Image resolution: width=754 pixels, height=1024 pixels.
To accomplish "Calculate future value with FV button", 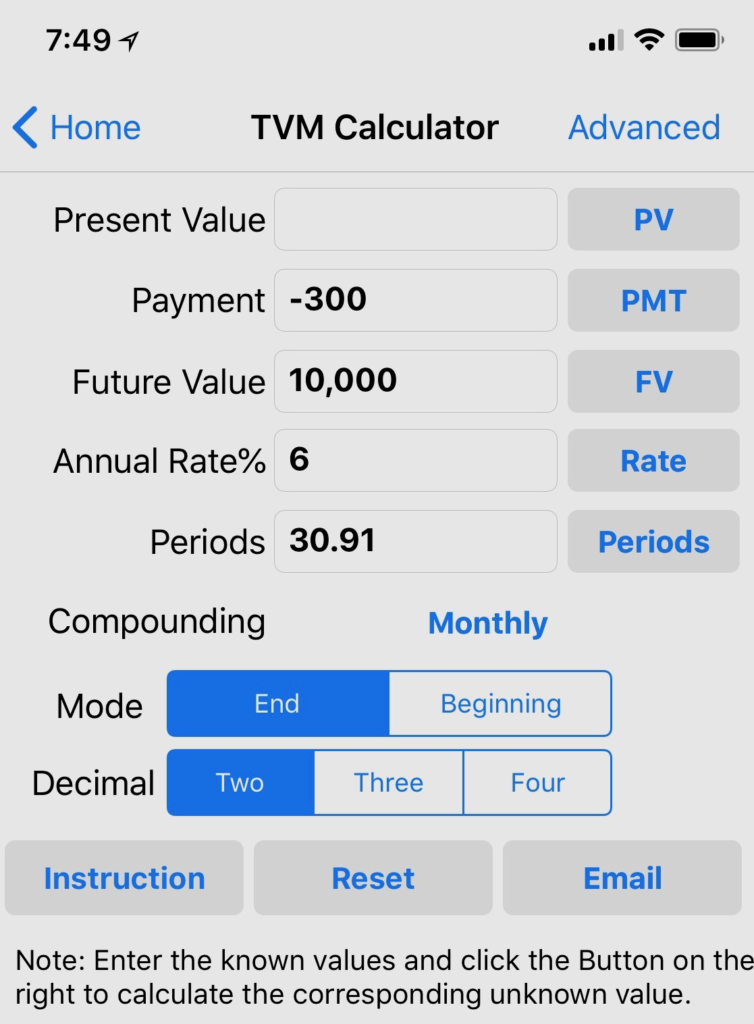I will coord(653,381).
